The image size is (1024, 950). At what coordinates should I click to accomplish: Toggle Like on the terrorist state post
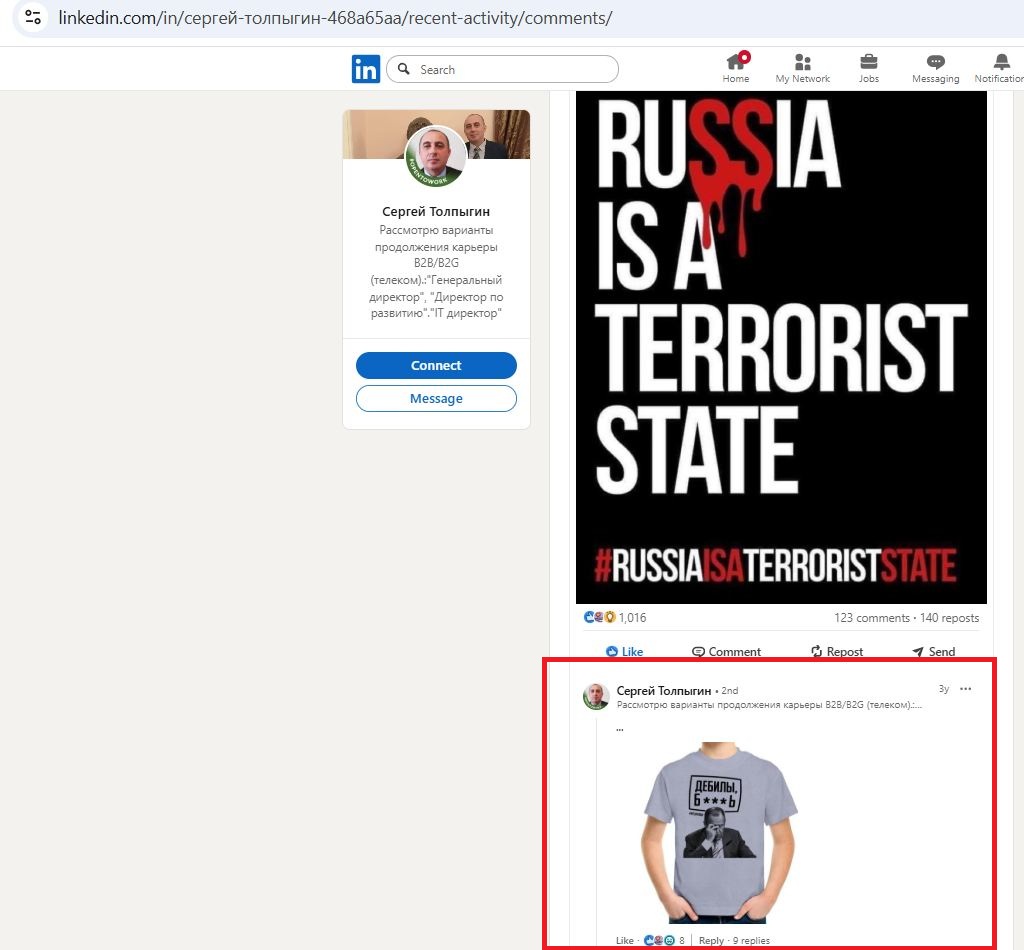(x=624, y=651)
